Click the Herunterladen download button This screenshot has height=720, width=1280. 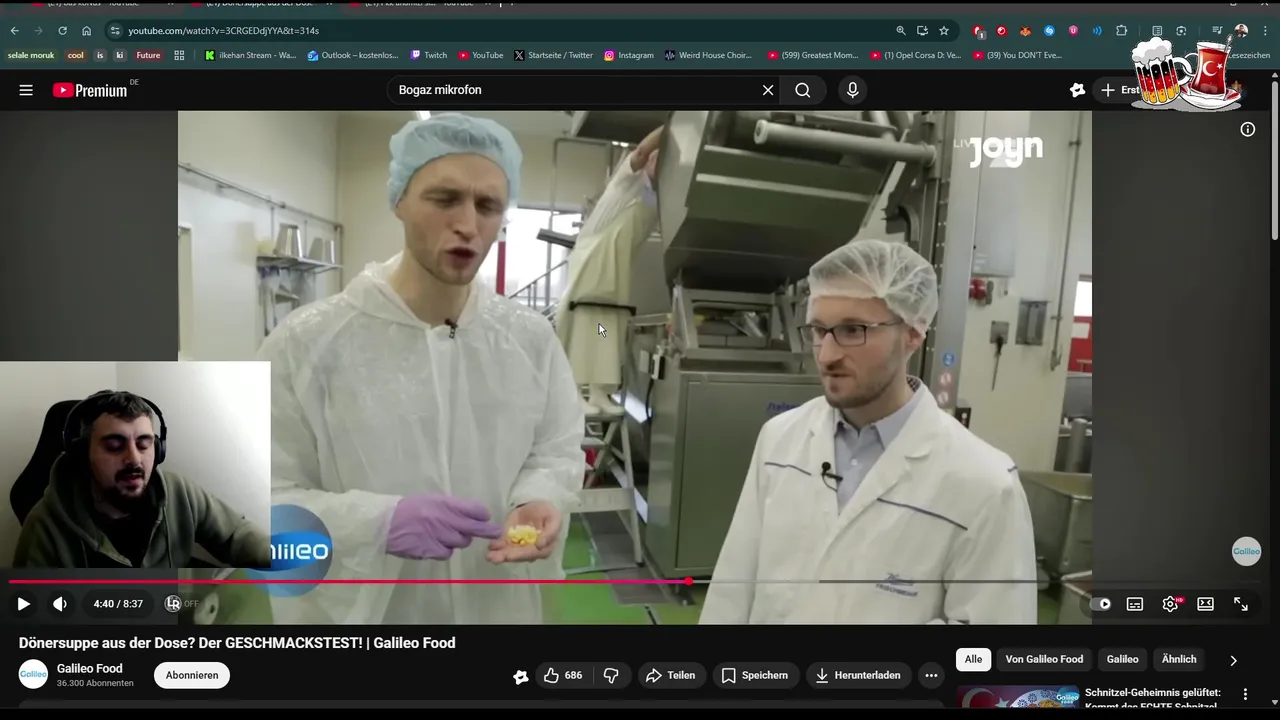[x=858, y=675]
